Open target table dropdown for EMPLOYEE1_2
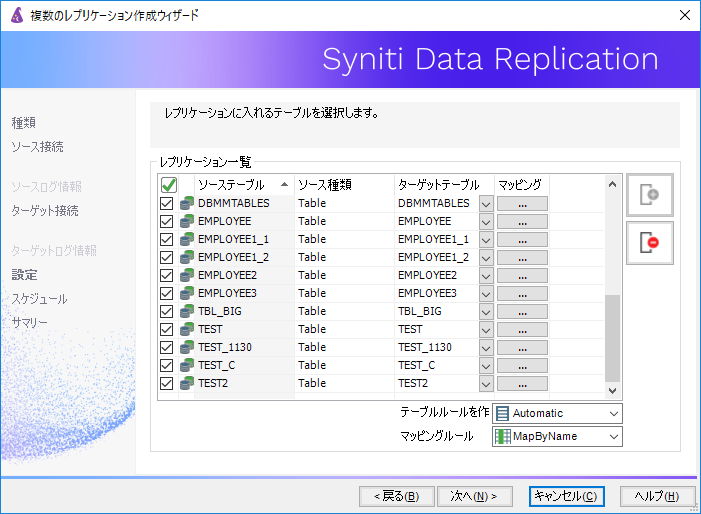The image size is (701, 514). click(x=486, y=258)
